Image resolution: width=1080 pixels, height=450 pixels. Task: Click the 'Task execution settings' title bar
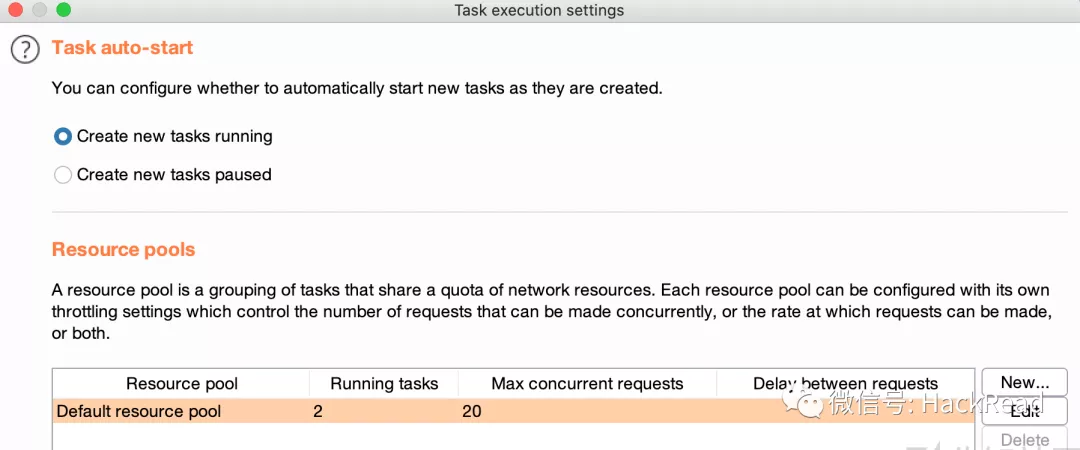[x=539, y=10]
